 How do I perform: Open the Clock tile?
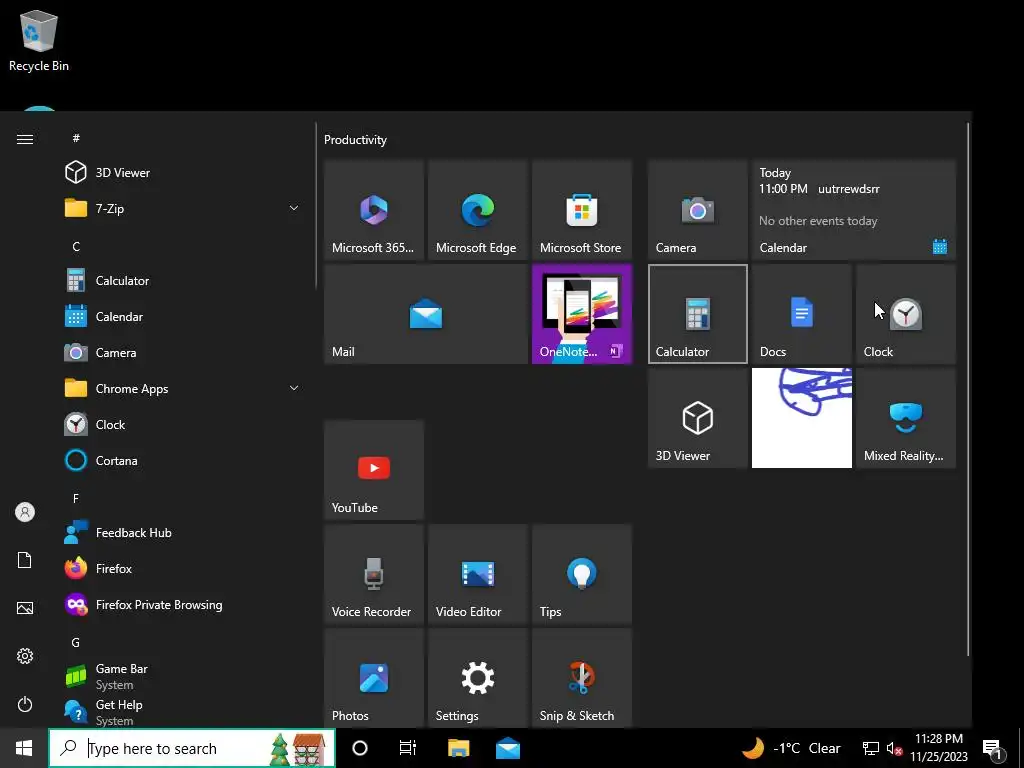point(906,314)
